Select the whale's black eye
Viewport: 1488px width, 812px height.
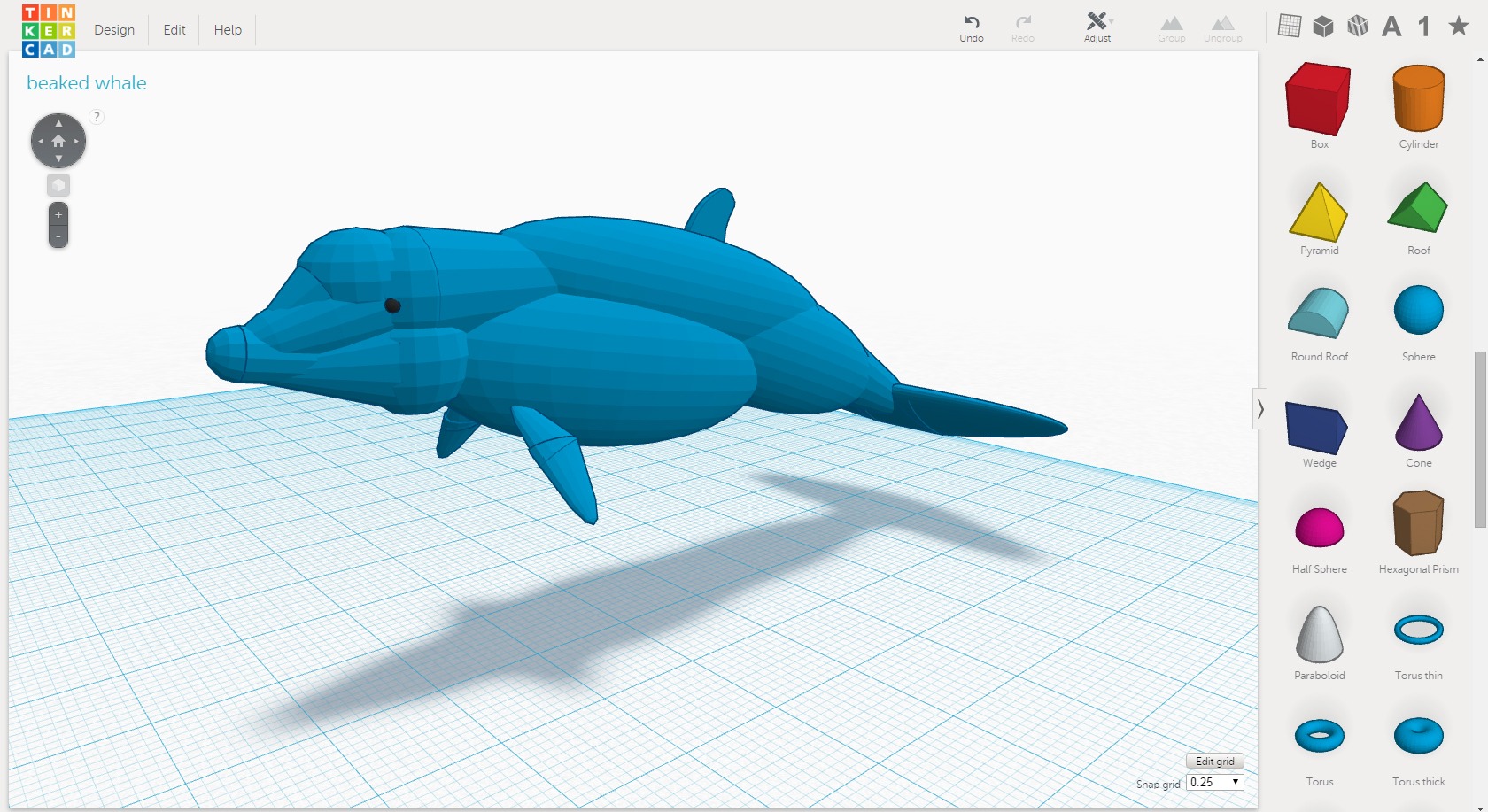tap(392, 305)
